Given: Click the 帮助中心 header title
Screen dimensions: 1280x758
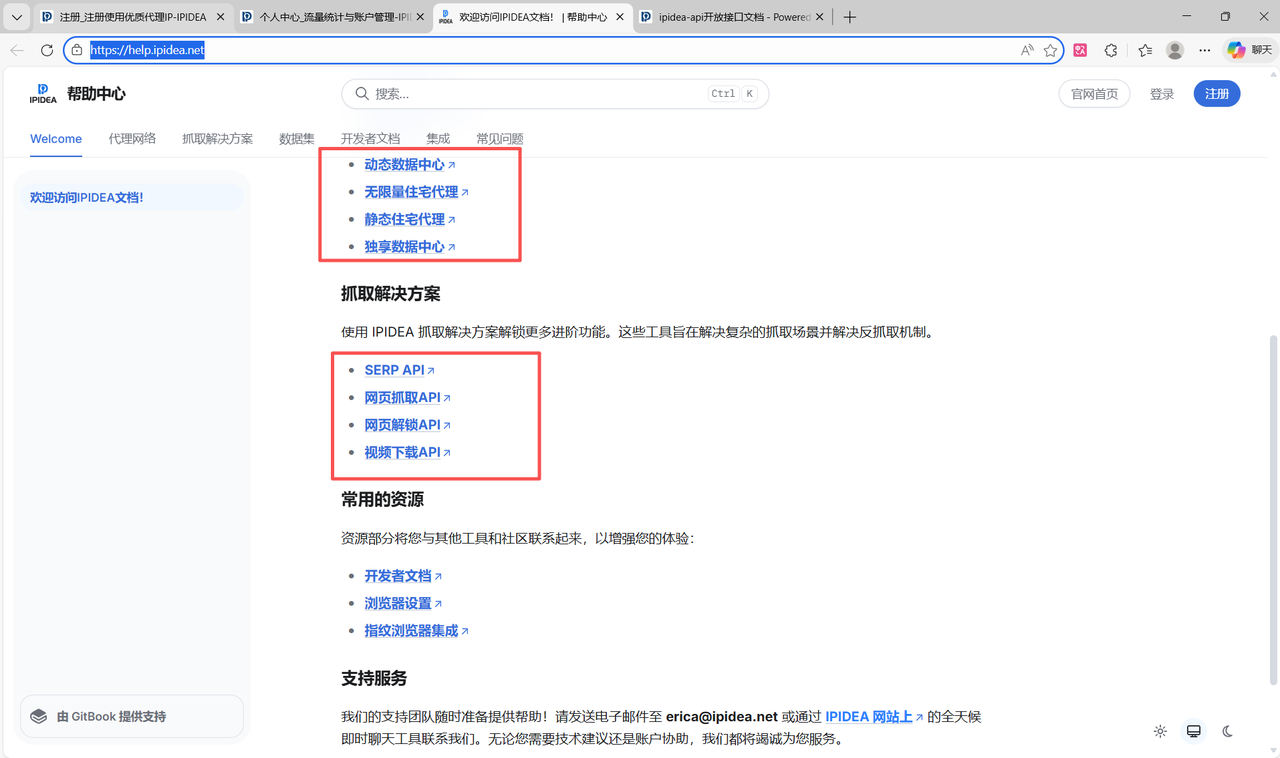Looking at the screenshot, I should coord(96,94).
